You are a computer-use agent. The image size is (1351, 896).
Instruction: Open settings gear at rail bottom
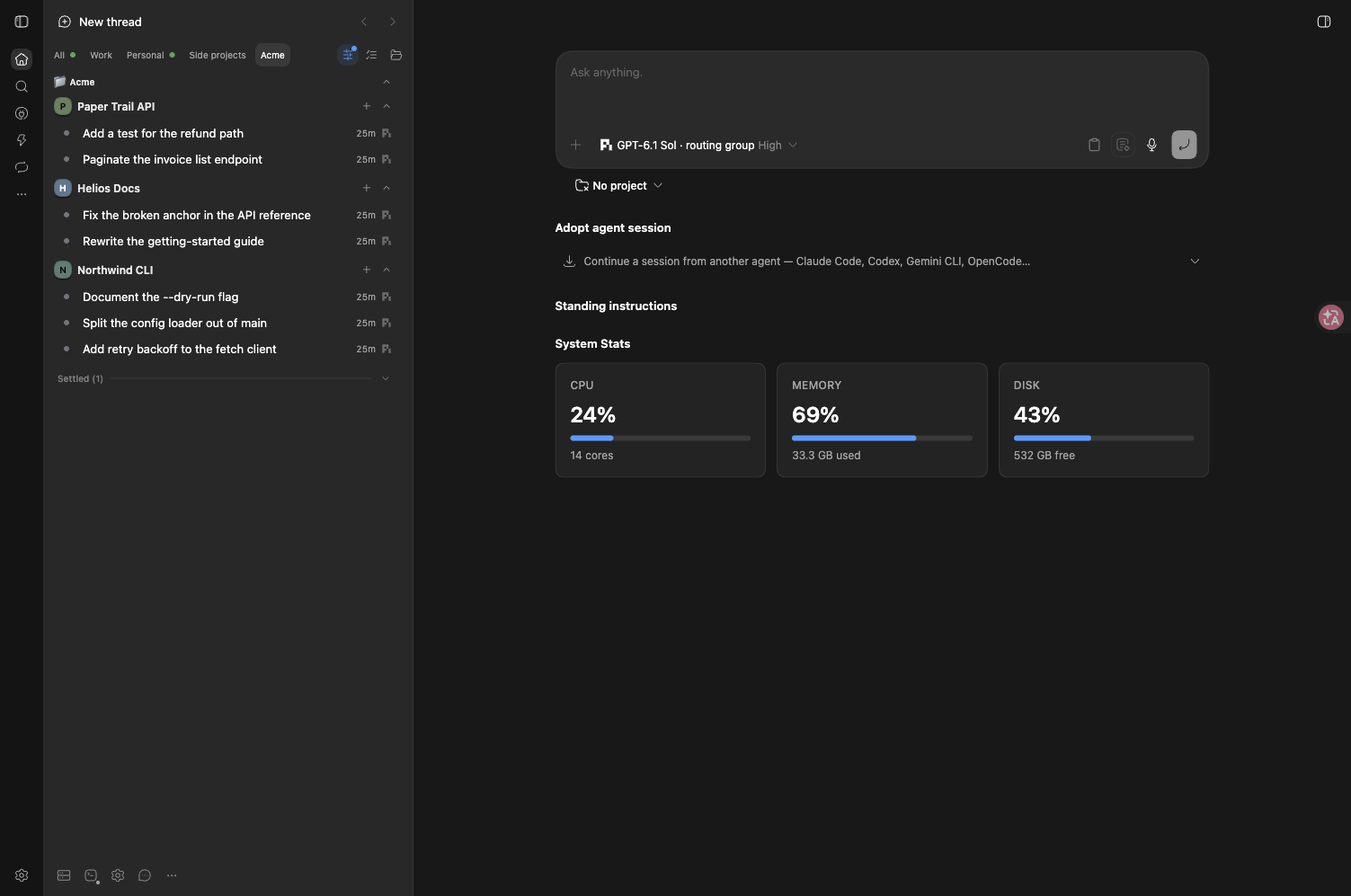pos(22,875)
